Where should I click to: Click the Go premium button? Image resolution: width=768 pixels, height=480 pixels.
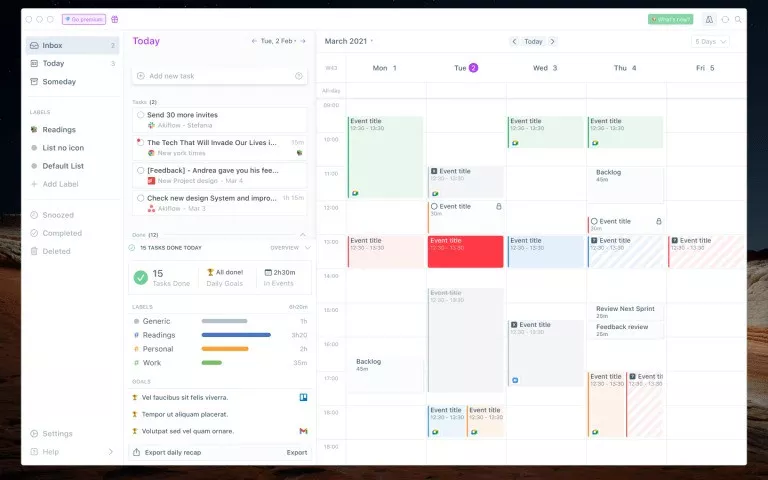pyautogui.click(x=84, y=20)
